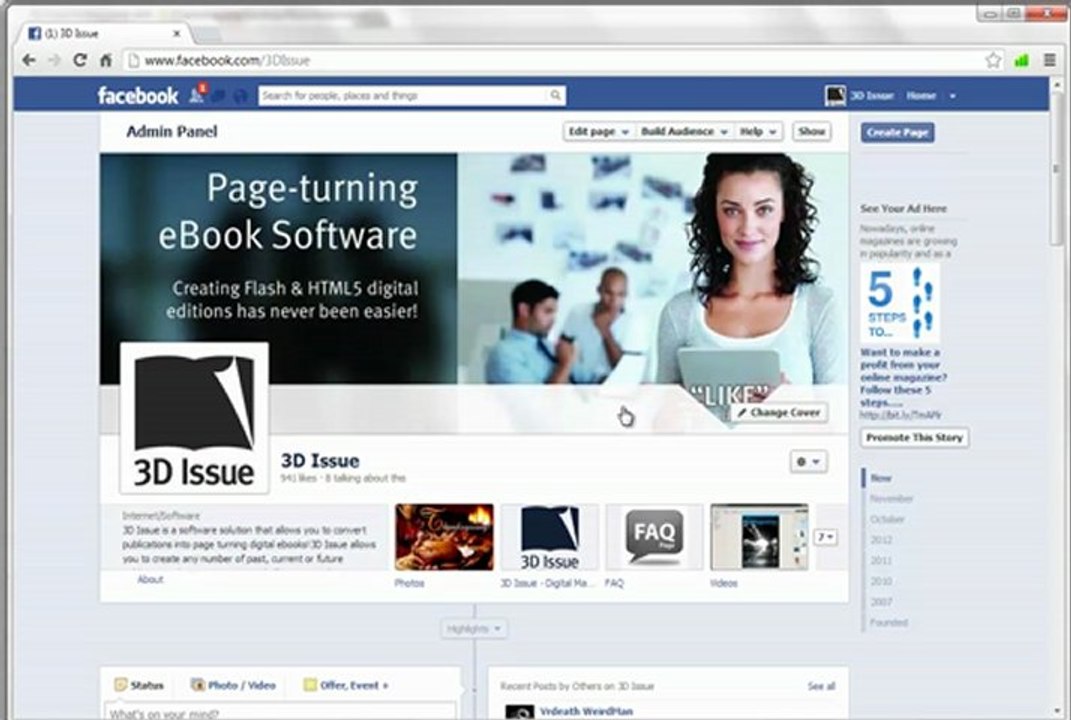Jump to November in timeline
The image size is (1071, 720).
click(891, 499)
